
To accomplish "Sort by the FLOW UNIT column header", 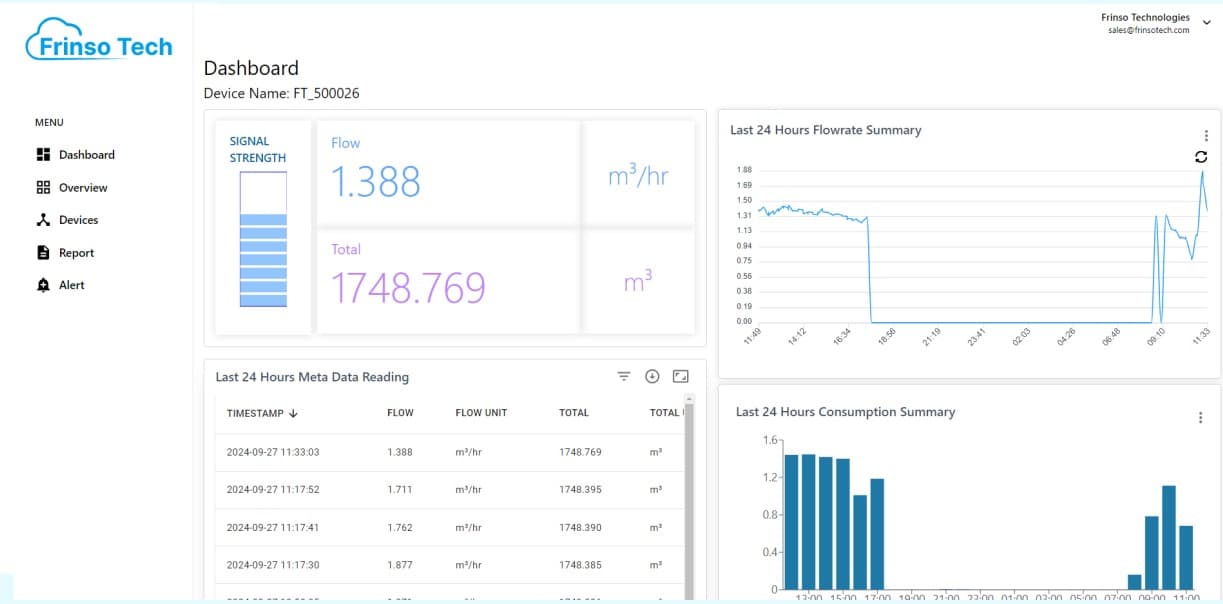I will point(481,413).
